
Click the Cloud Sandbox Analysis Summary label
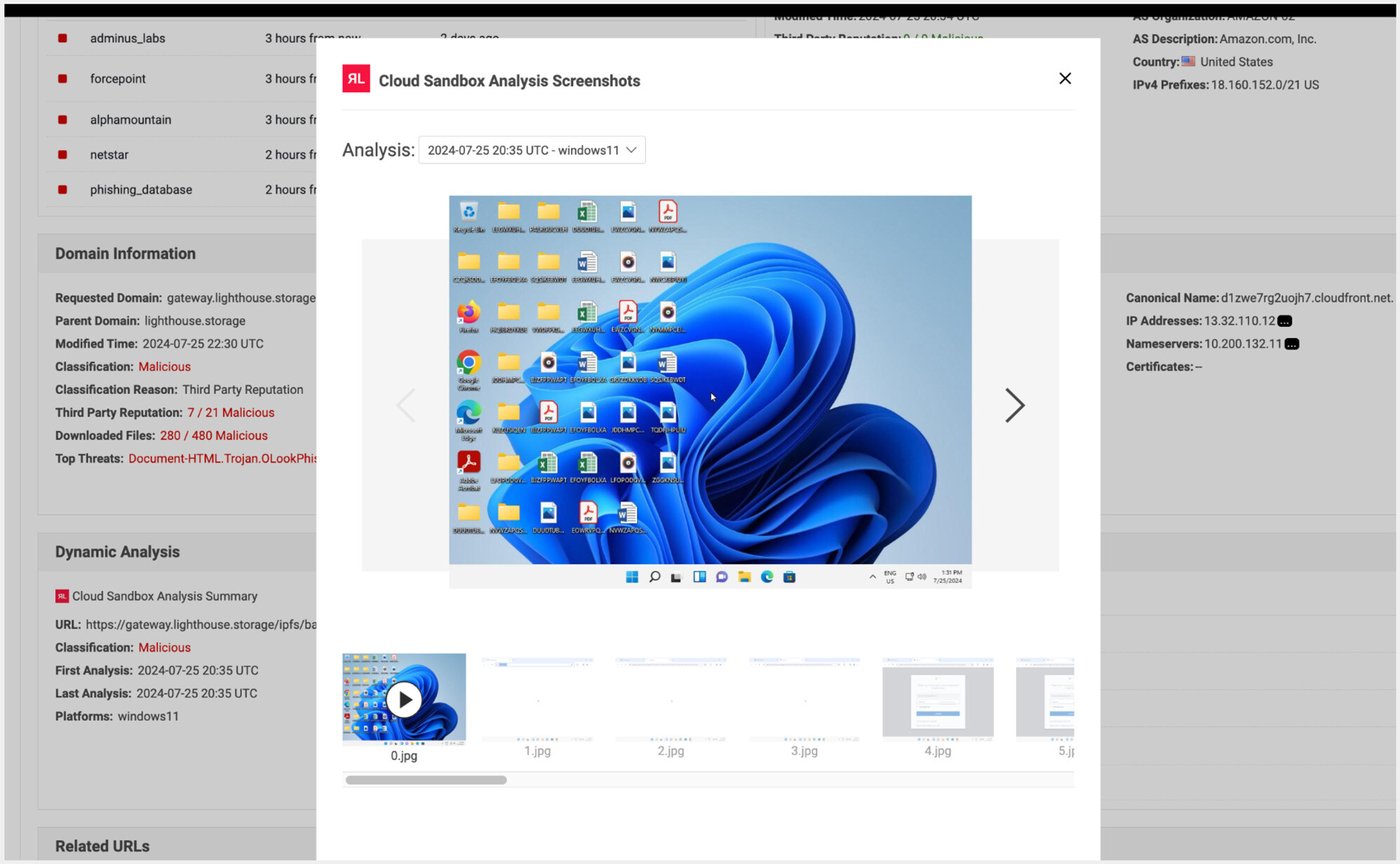pyautogui.click(x=165, y=596)
